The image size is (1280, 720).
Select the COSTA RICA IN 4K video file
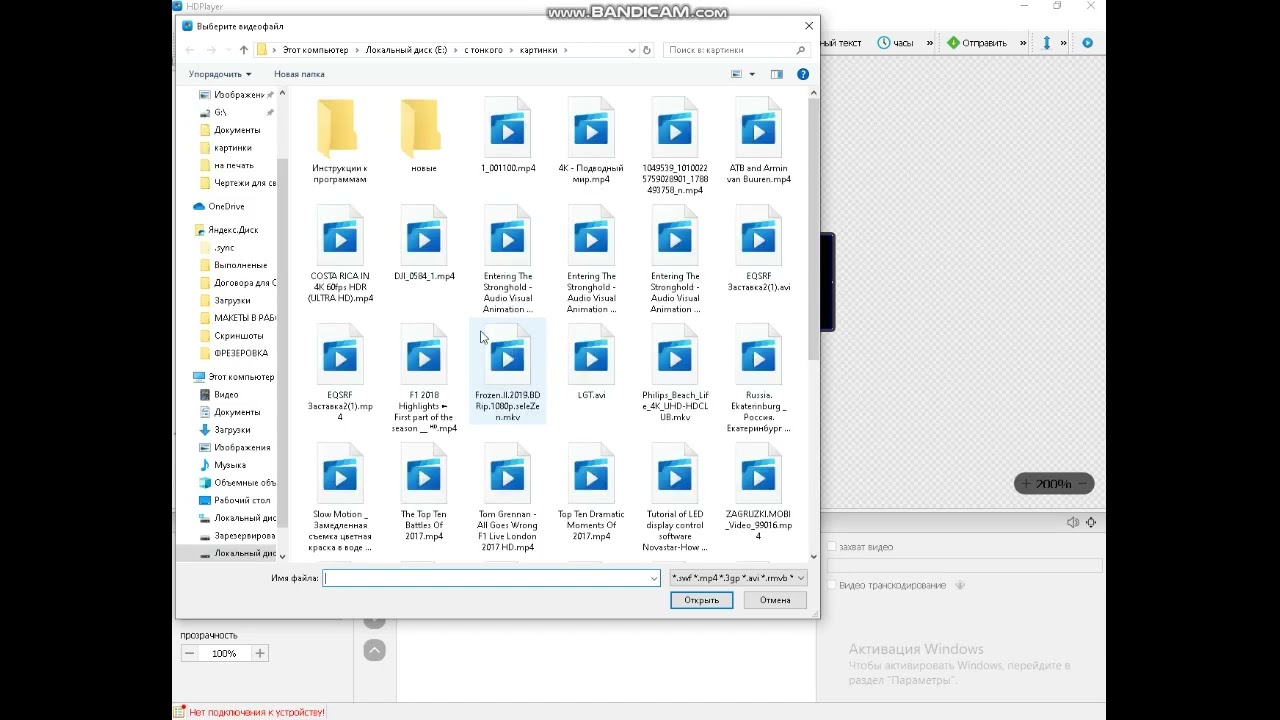coord(340,254)
